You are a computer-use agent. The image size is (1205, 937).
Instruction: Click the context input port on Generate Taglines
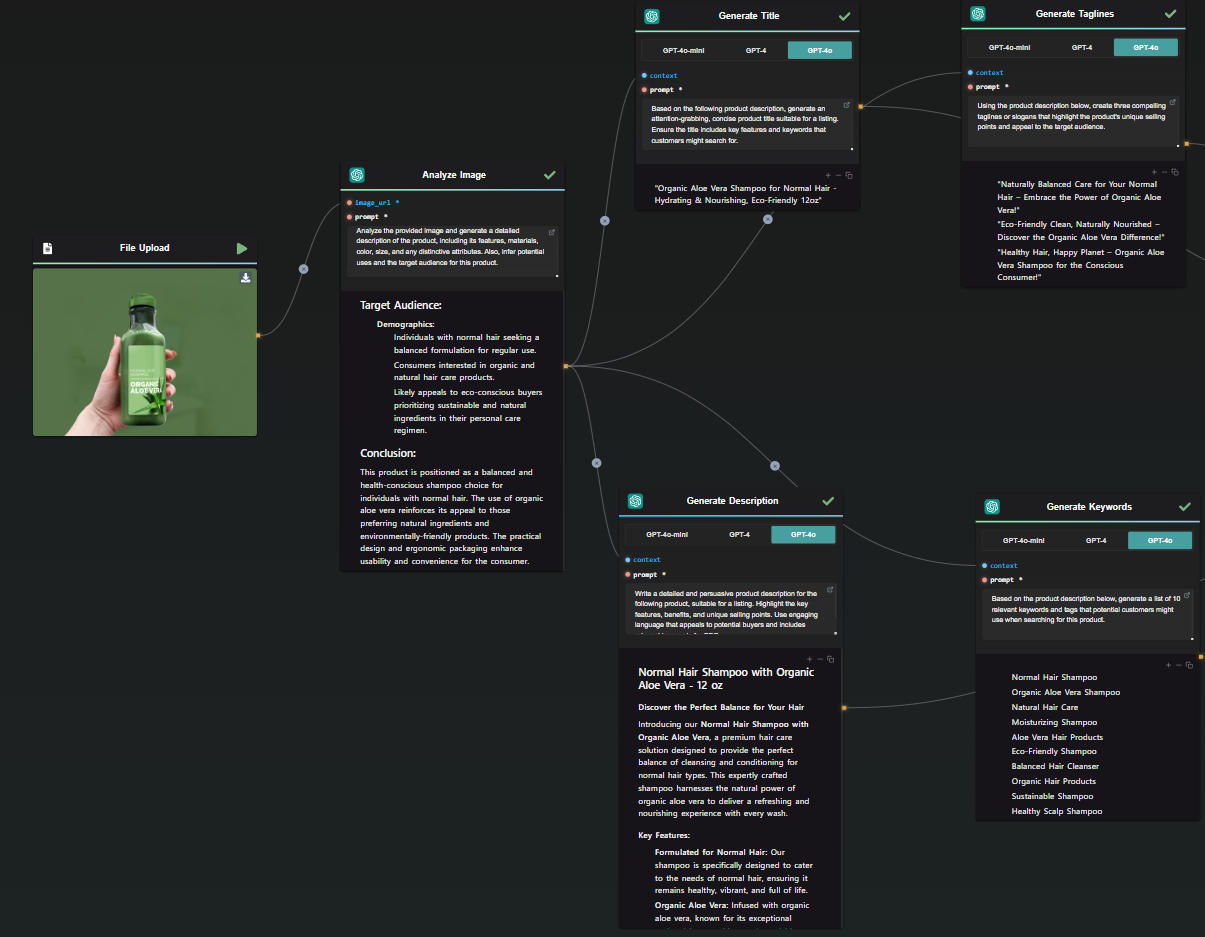[970, 73]
